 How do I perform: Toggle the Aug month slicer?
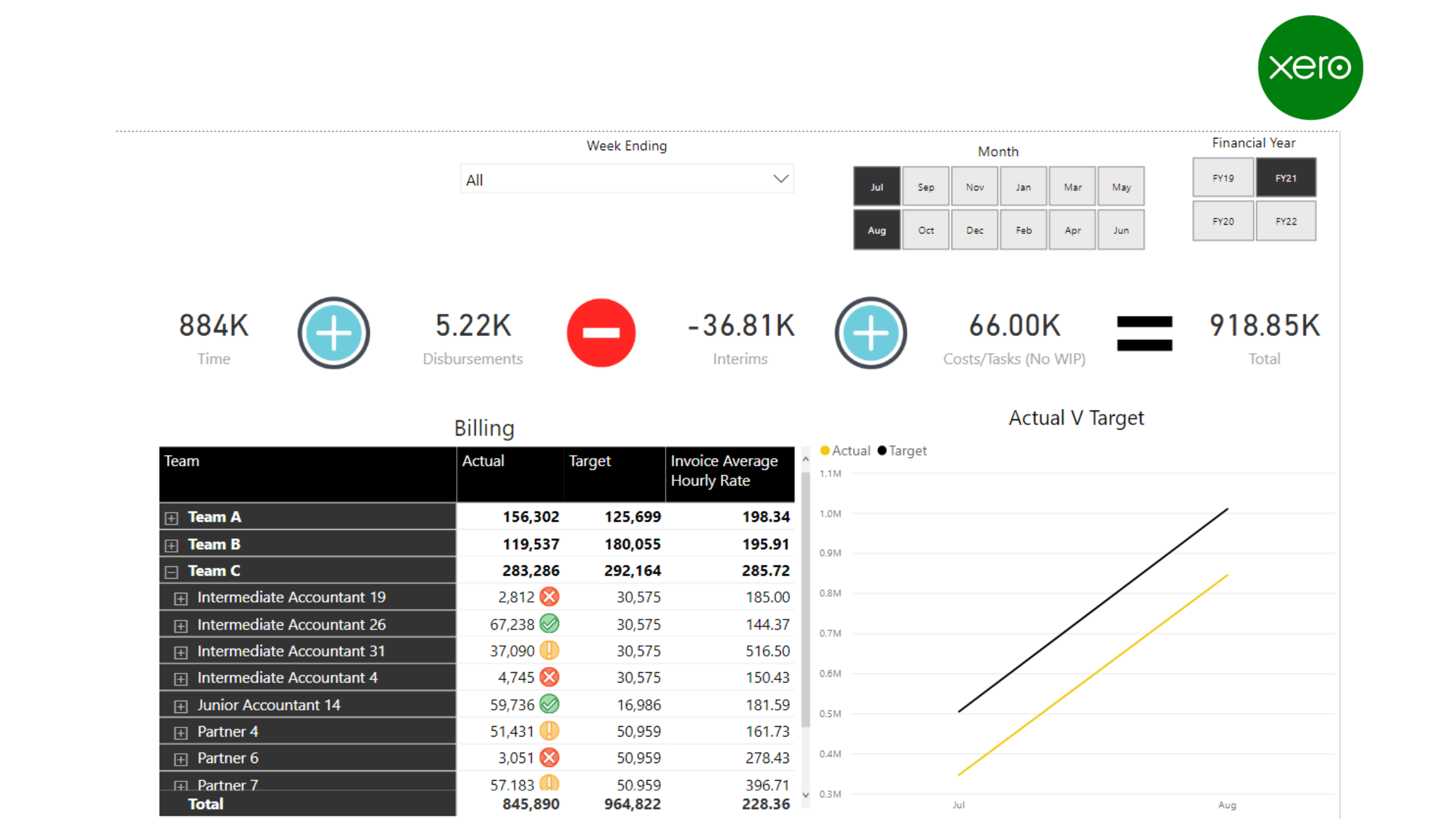(x=877, y=230)
